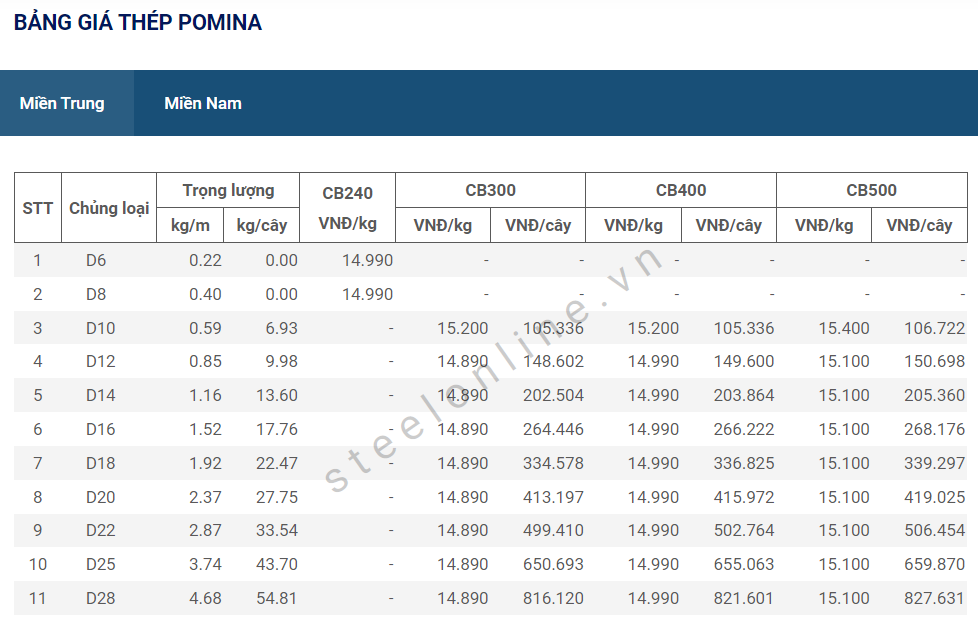978x621 pixels.
Task: Click the kg/cây sub-header
Action: [261, 225]
